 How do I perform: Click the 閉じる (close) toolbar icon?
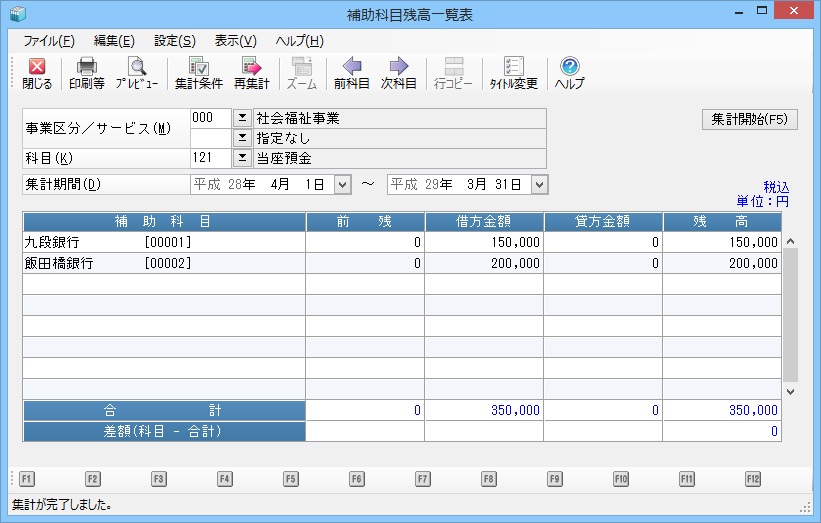(37, 74)
